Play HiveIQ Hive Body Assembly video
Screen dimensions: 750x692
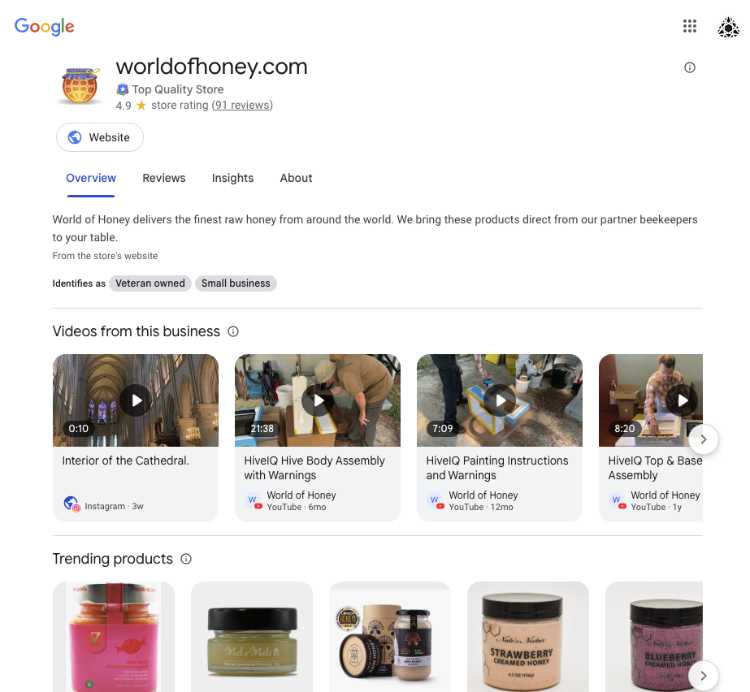click(318, 400)
